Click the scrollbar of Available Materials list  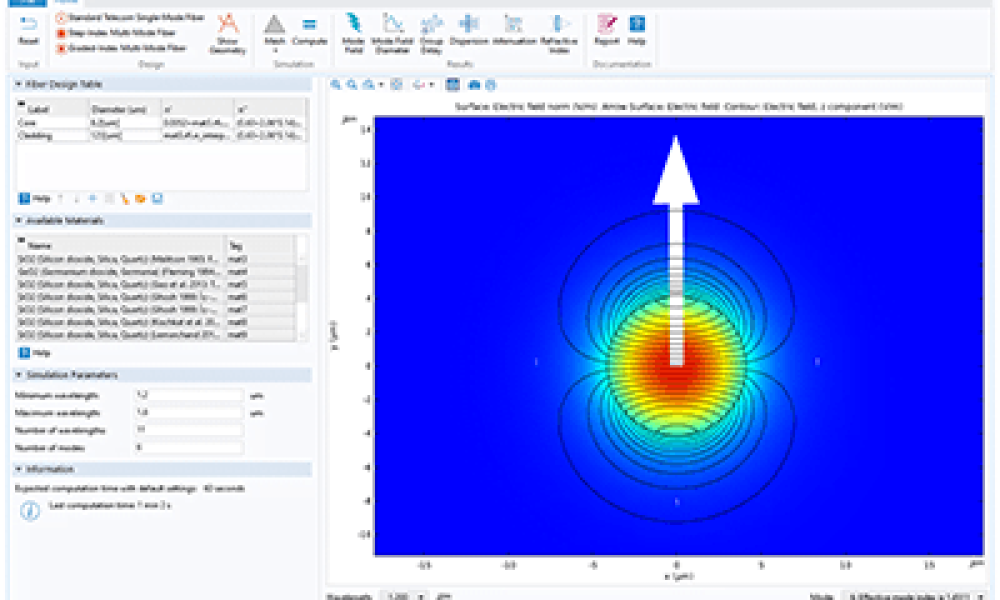[x=302, y=284]
